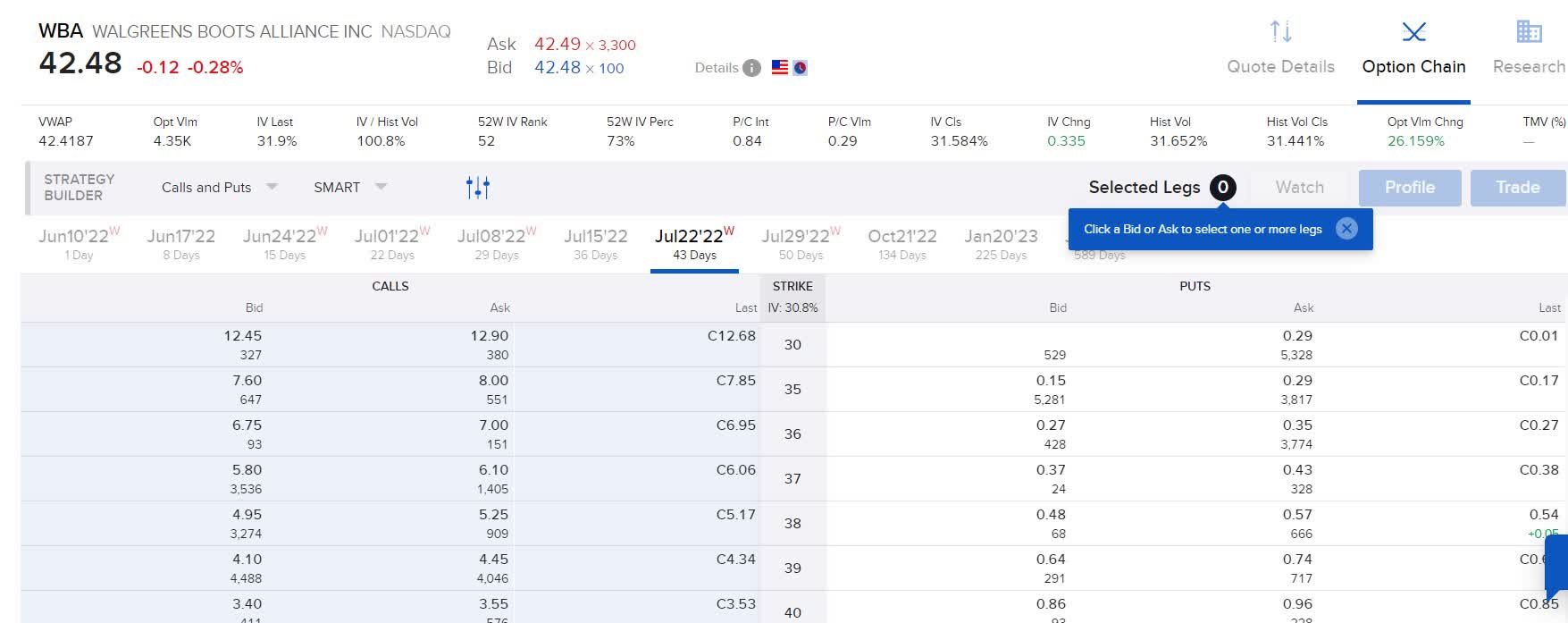The width and height of the screenshot is (1568, 623).
Task: Expand the Calls and Puts dropdown
Action: (x=220, y=187)
